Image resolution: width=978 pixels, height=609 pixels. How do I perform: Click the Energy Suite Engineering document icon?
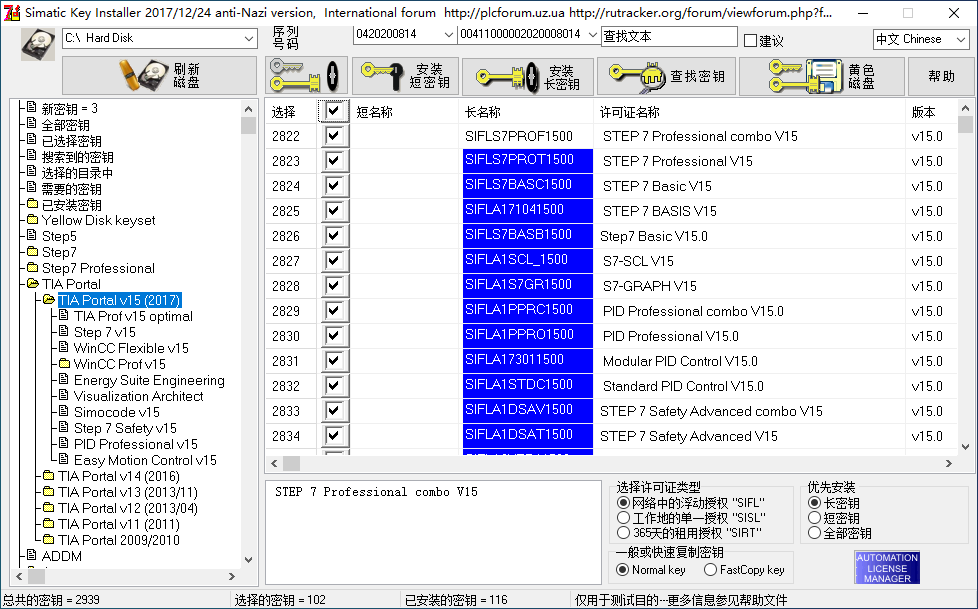click(64, 379)
